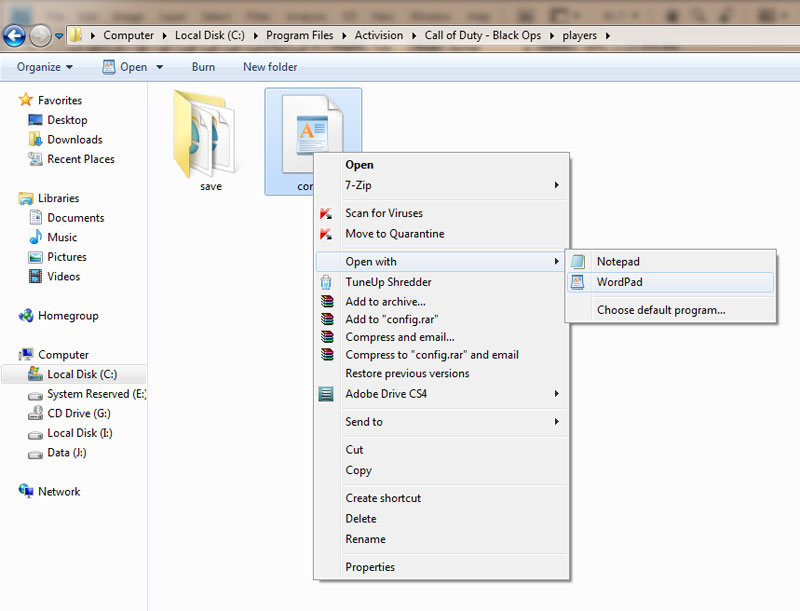800x611 pixels.
Task: Click arrow after players in breadcrumb
Action: (608, 36)
